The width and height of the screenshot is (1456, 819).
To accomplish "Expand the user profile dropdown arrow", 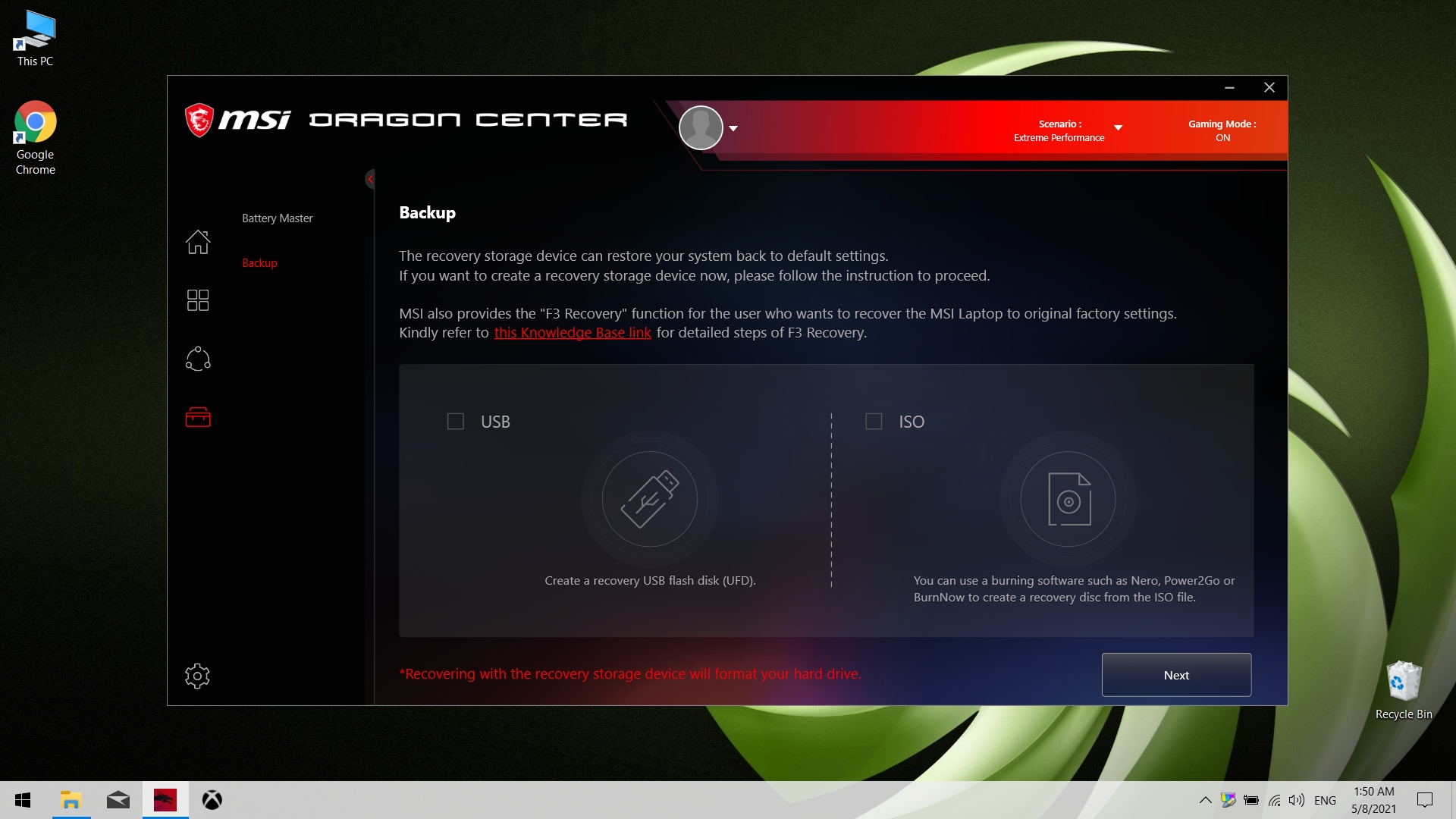I will click(x=733, y=129).
